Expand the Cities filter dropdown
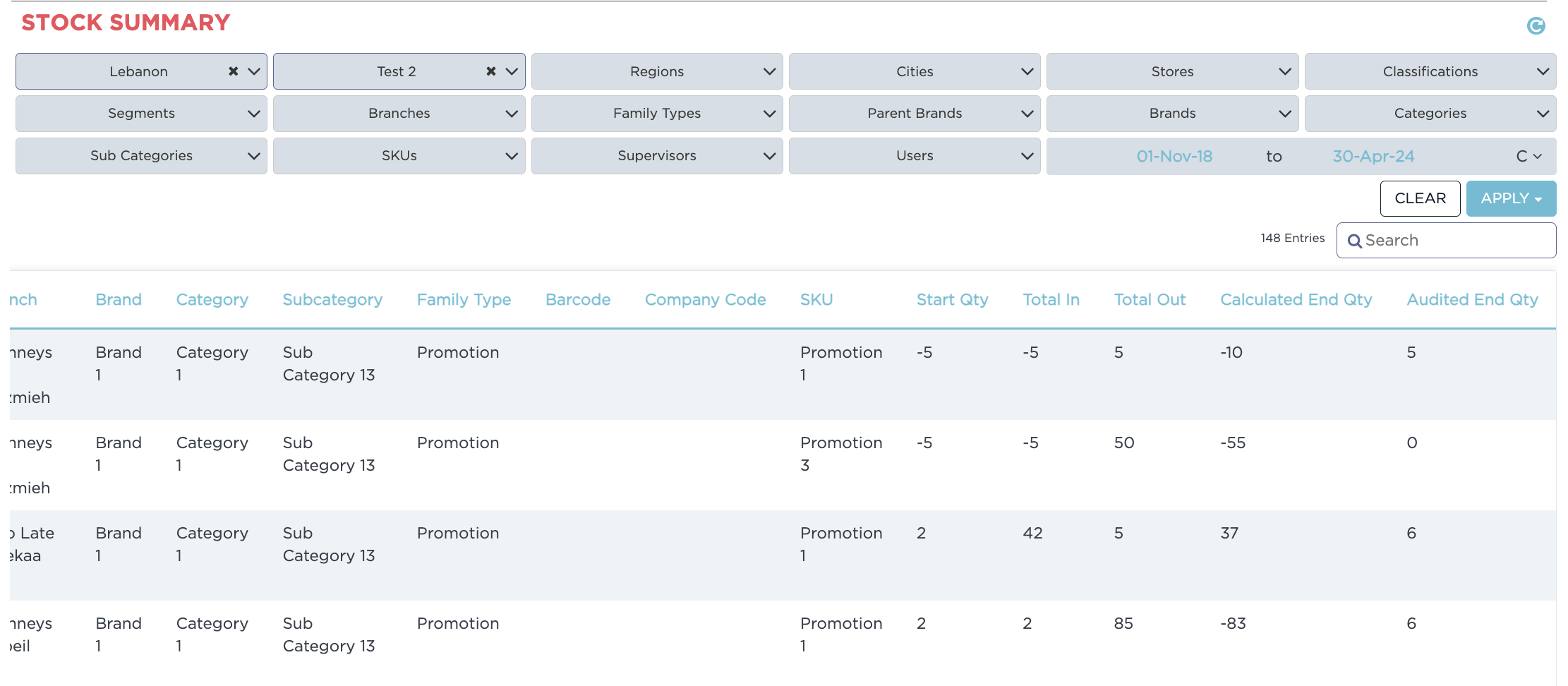The width and height of the screenshot is (1568, 686). point(914,71)
